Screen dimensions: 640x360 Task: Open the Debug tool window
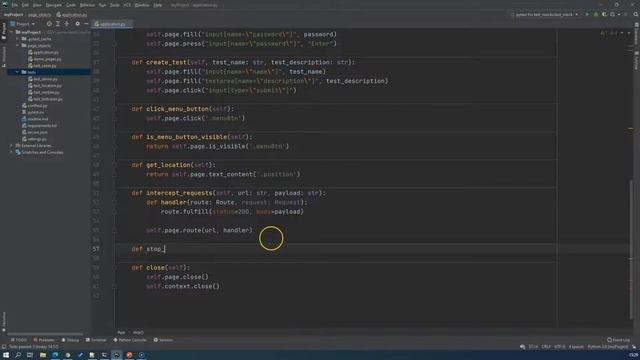[70, 340]
